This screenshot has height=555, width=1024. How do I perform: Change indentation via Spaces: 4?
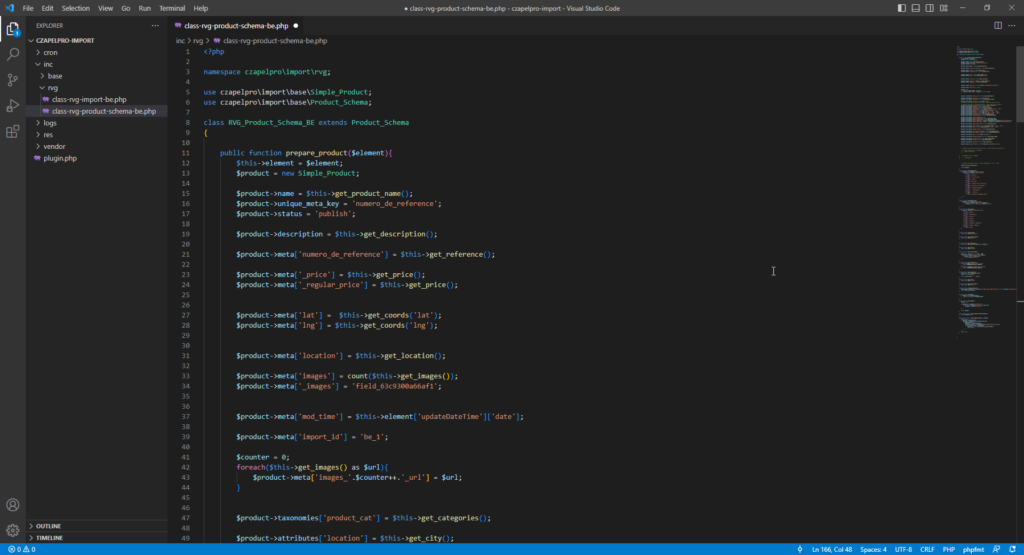(x=873, y=549)
